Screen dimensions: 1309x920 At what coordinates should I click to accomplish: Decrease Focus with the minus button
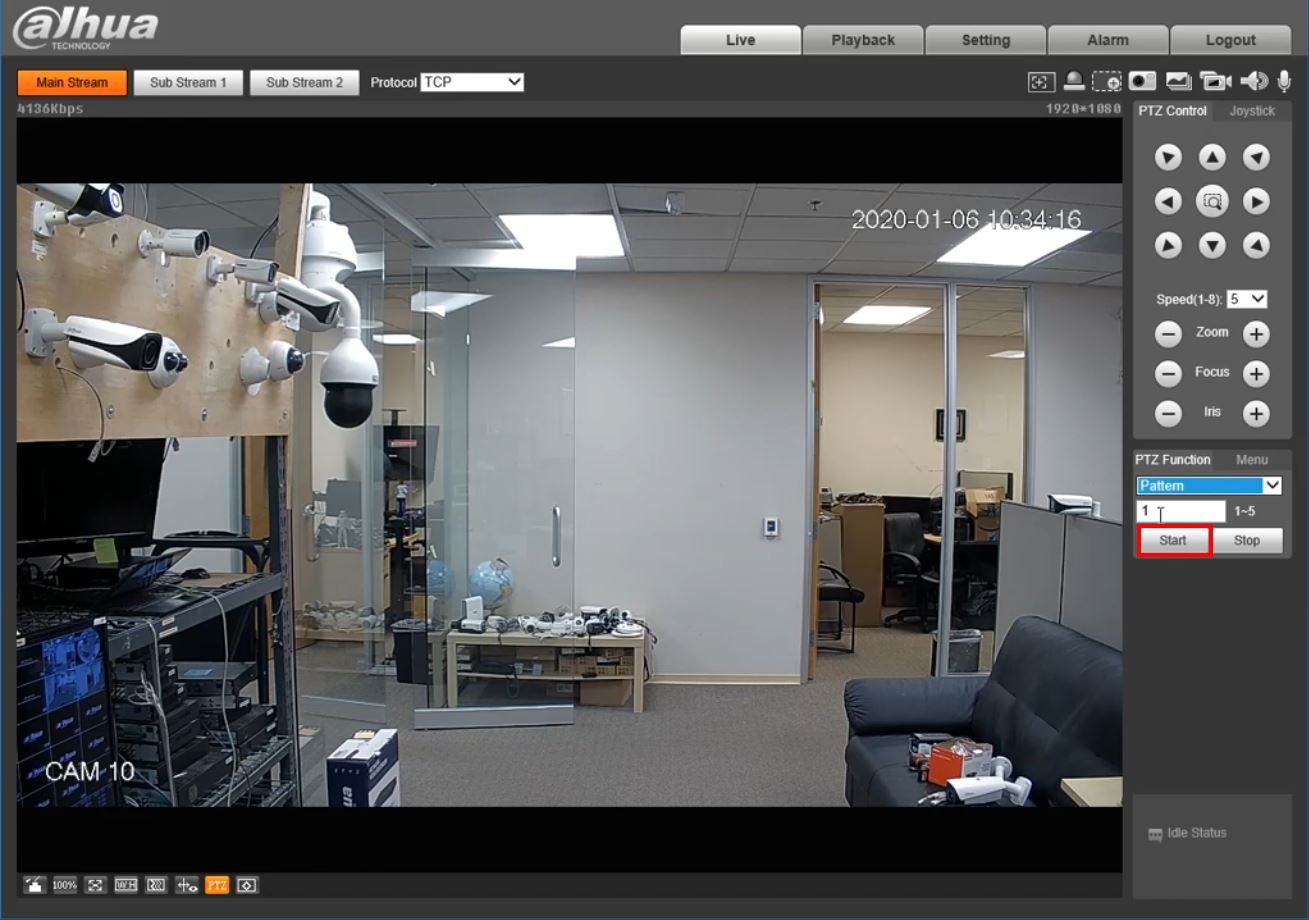[1168, 374]
